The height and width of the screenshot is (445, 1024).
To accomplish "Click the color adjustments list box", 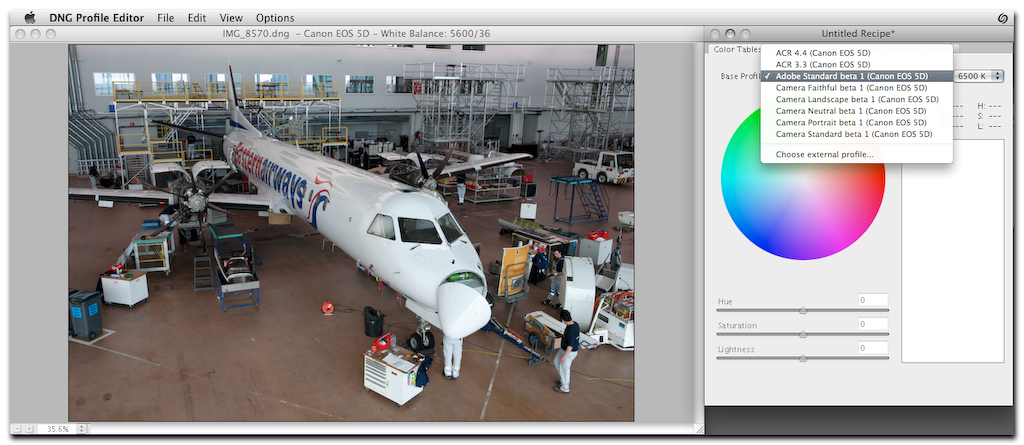I will pyautogui.click(x=952, y=251).
